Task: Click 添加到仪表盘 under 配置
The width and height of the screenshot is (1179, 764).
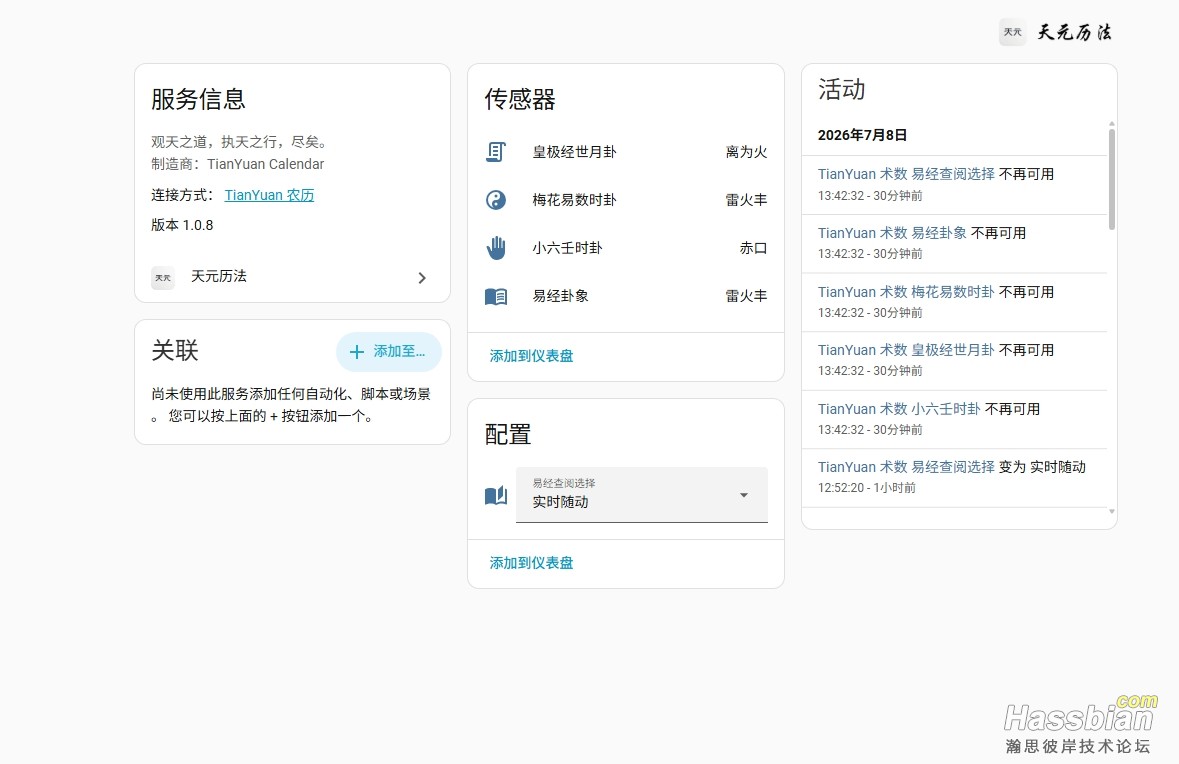Action: [531, 563]
